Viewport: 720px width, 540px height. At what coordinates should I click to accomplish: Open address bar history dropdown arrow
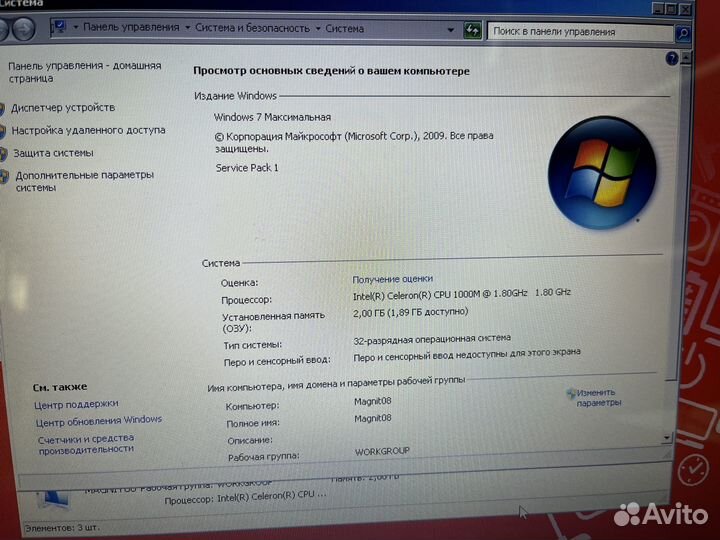coord(451,30)
